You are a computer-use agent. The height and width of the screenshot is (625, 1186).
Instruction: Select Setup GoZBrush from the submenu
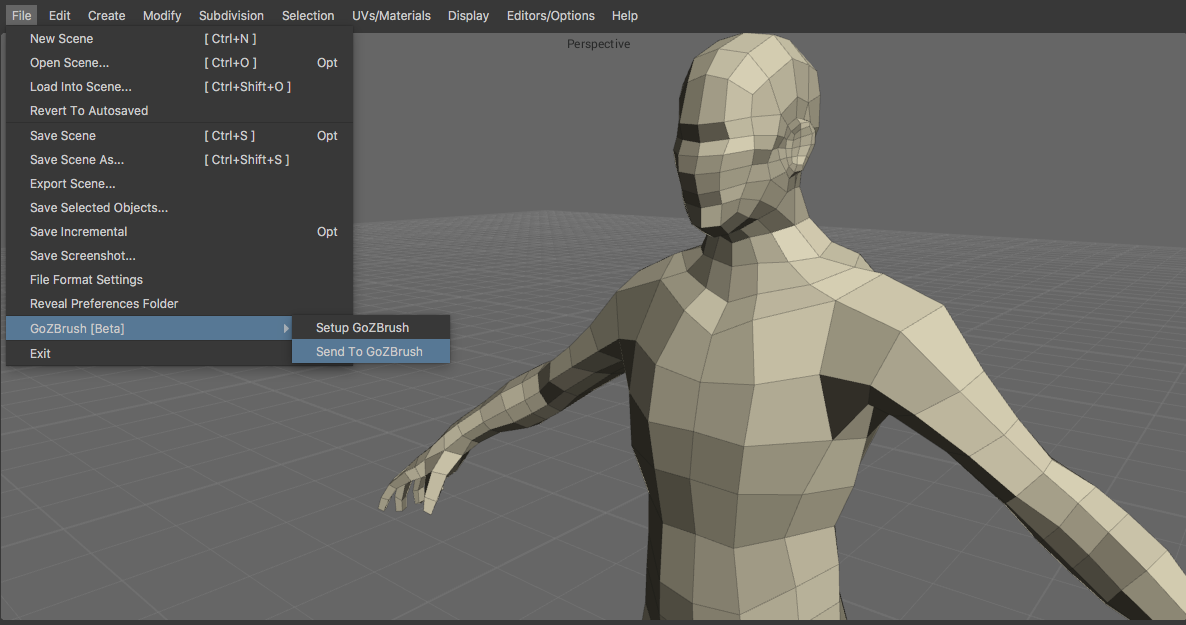pyautogui.click(x=362, y=328)
